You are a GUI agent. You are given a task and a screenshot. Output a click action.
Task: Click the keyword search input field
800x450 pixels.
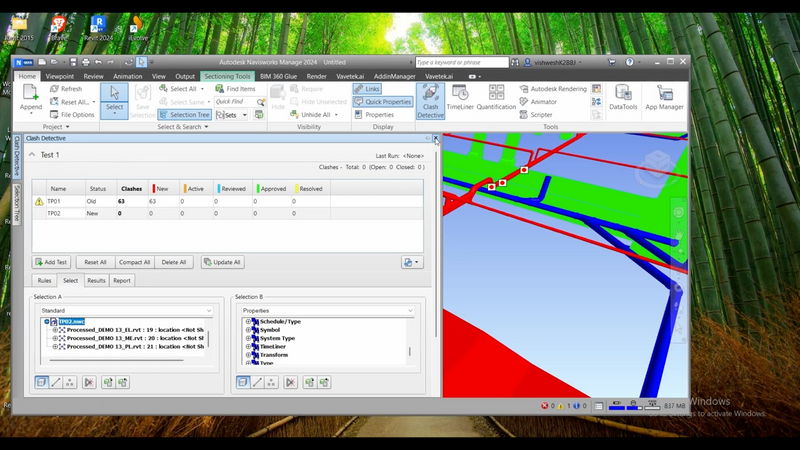462,62
